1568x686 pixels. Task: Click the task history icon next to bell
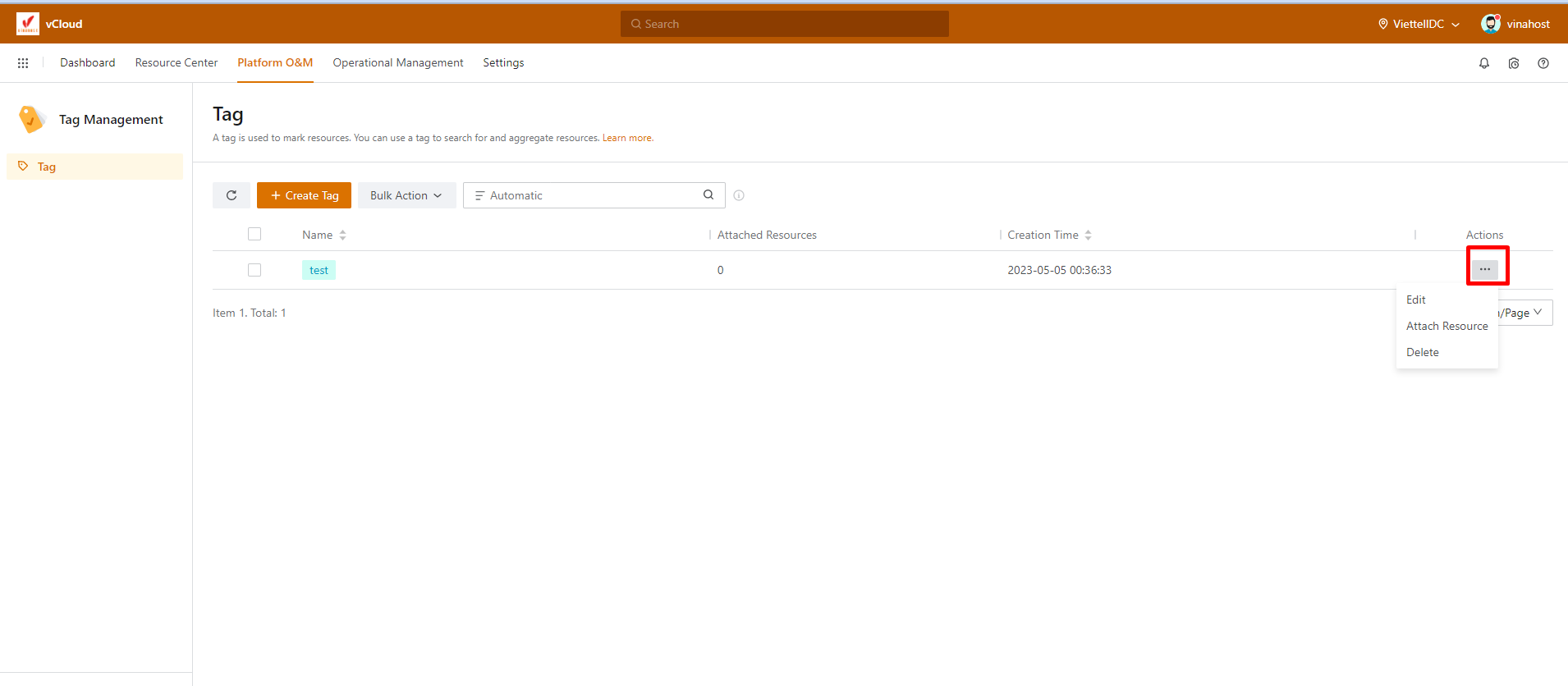(x=1513, y=63)
